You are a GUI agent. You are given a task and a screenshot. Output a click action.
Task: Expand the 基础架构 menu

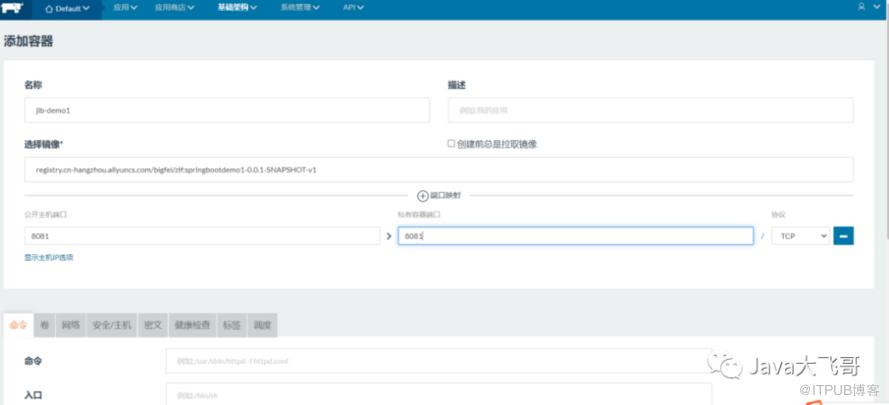pos(236,8)
